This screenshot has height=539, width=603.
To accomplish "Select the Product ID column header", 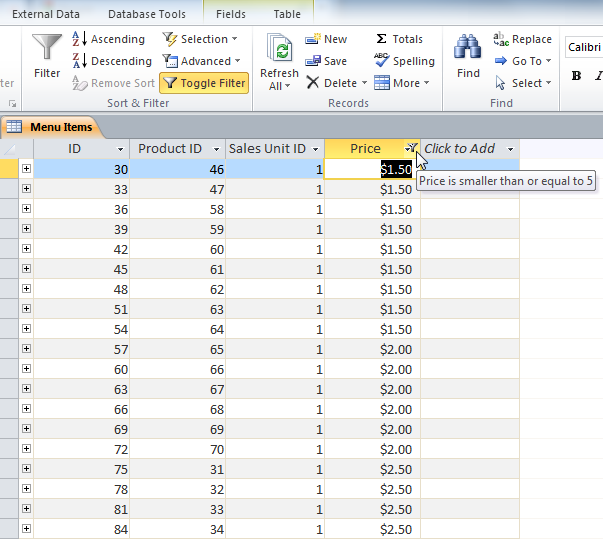I will 170,148.
